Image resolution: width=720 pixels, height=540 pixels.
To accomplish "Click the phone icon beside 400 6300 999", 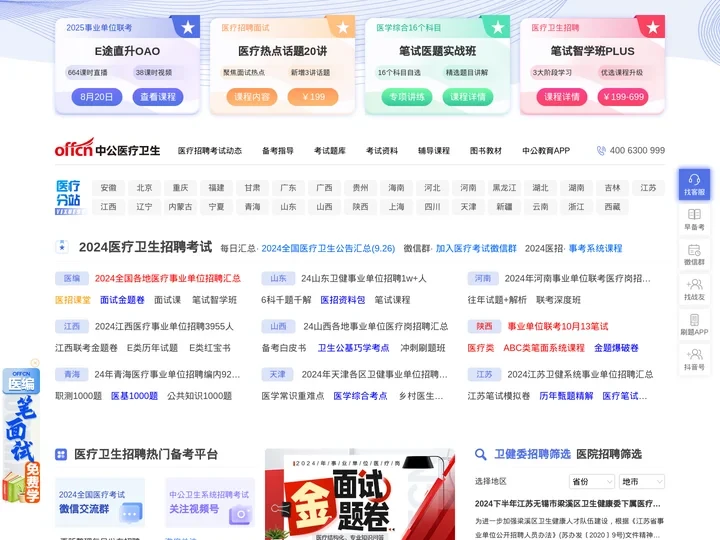I will 601,151.
